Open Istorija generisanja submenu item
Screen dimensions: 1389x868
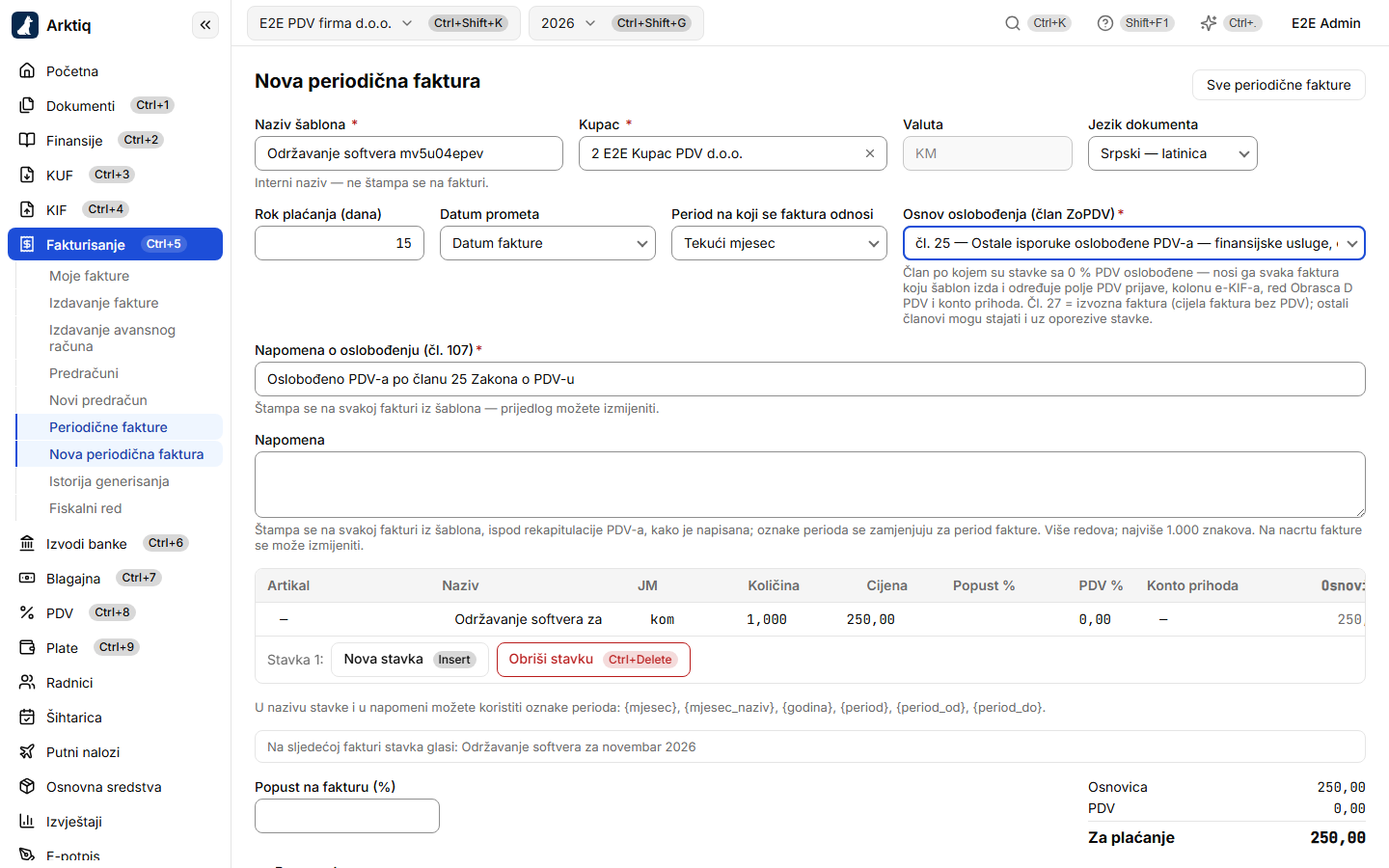pos(109,481)
